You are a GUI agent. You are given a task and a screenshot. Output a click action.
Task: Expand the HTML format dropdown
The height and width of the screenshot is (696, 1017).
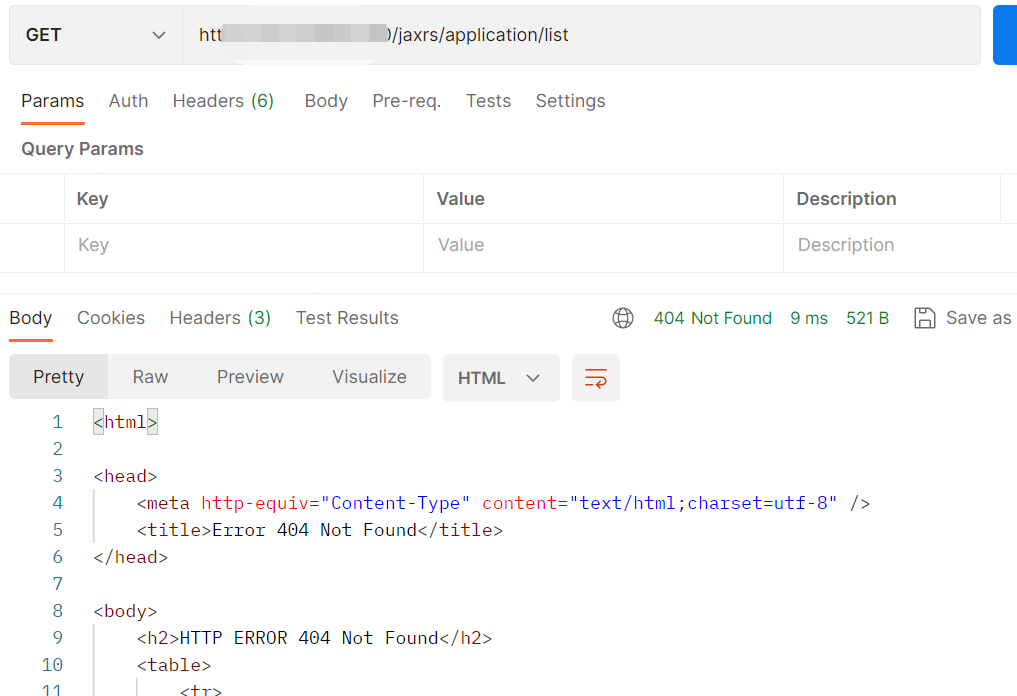pyautogui.click(x=500, y=378)
